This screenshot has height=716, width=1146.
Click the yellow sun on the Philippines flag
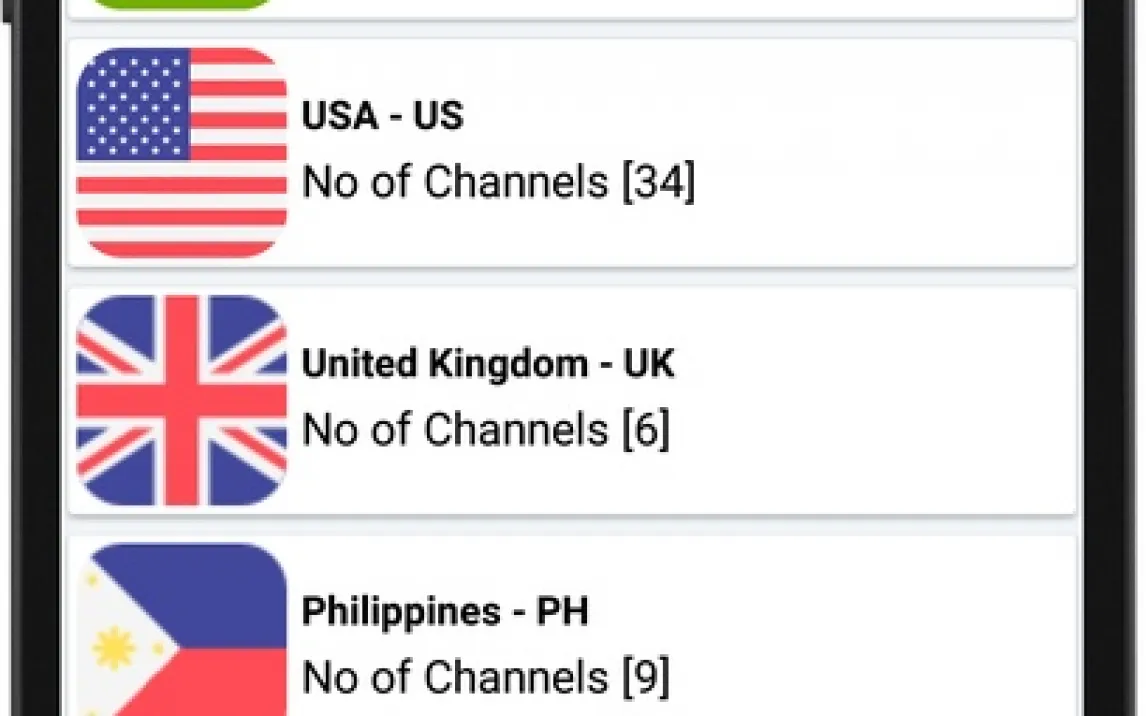pos(114,648)
